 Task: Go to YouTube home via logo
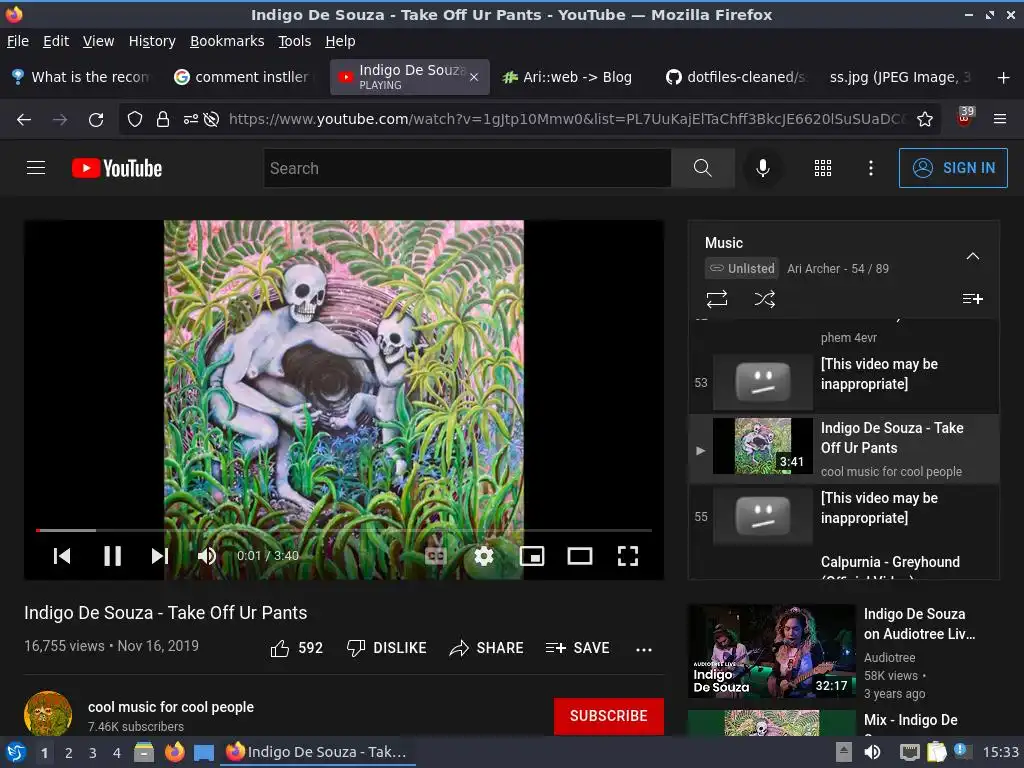point(117,168)
